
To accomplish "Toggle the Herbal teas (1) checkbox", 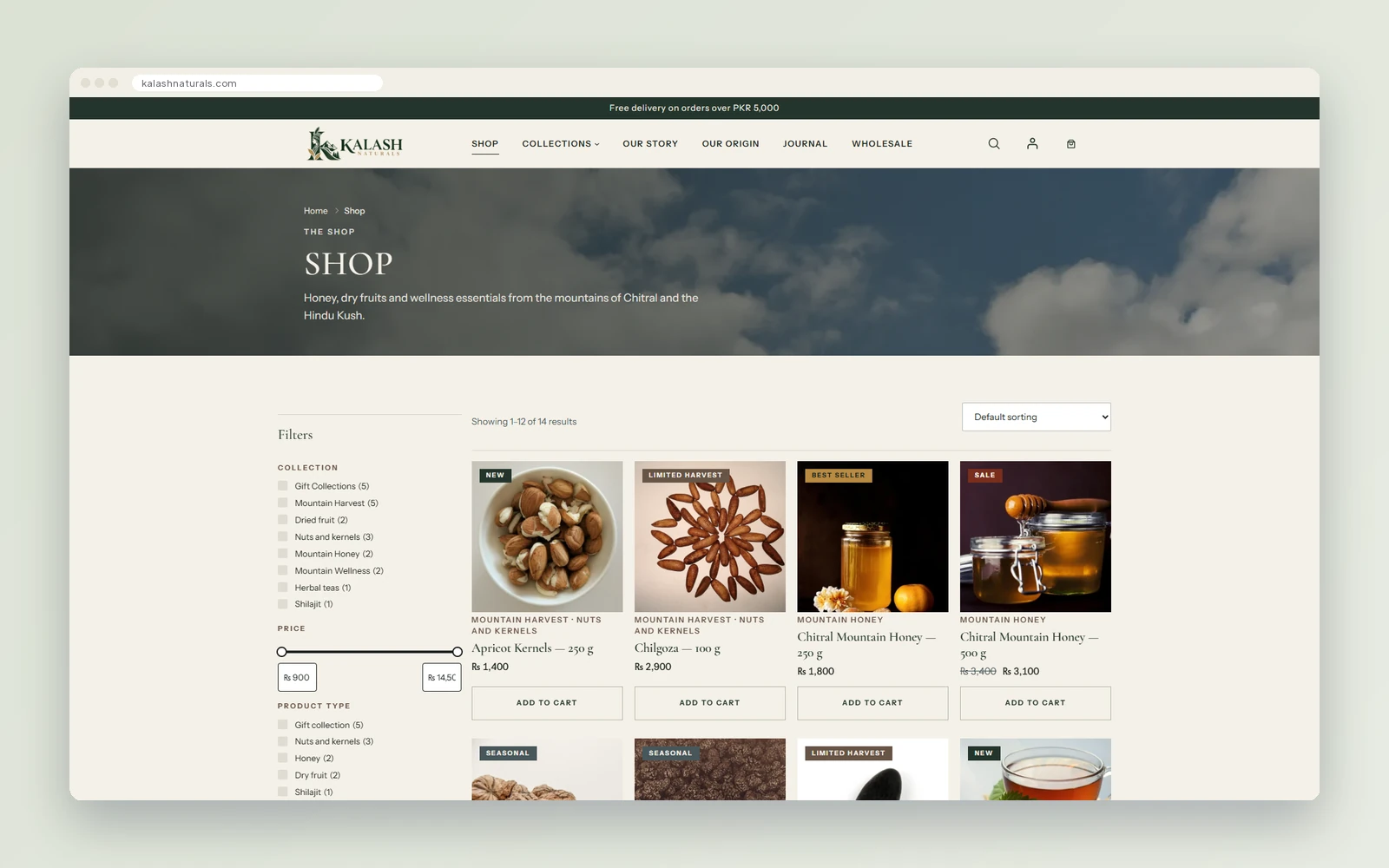I will pyautogui.click(x=283, y=588).
